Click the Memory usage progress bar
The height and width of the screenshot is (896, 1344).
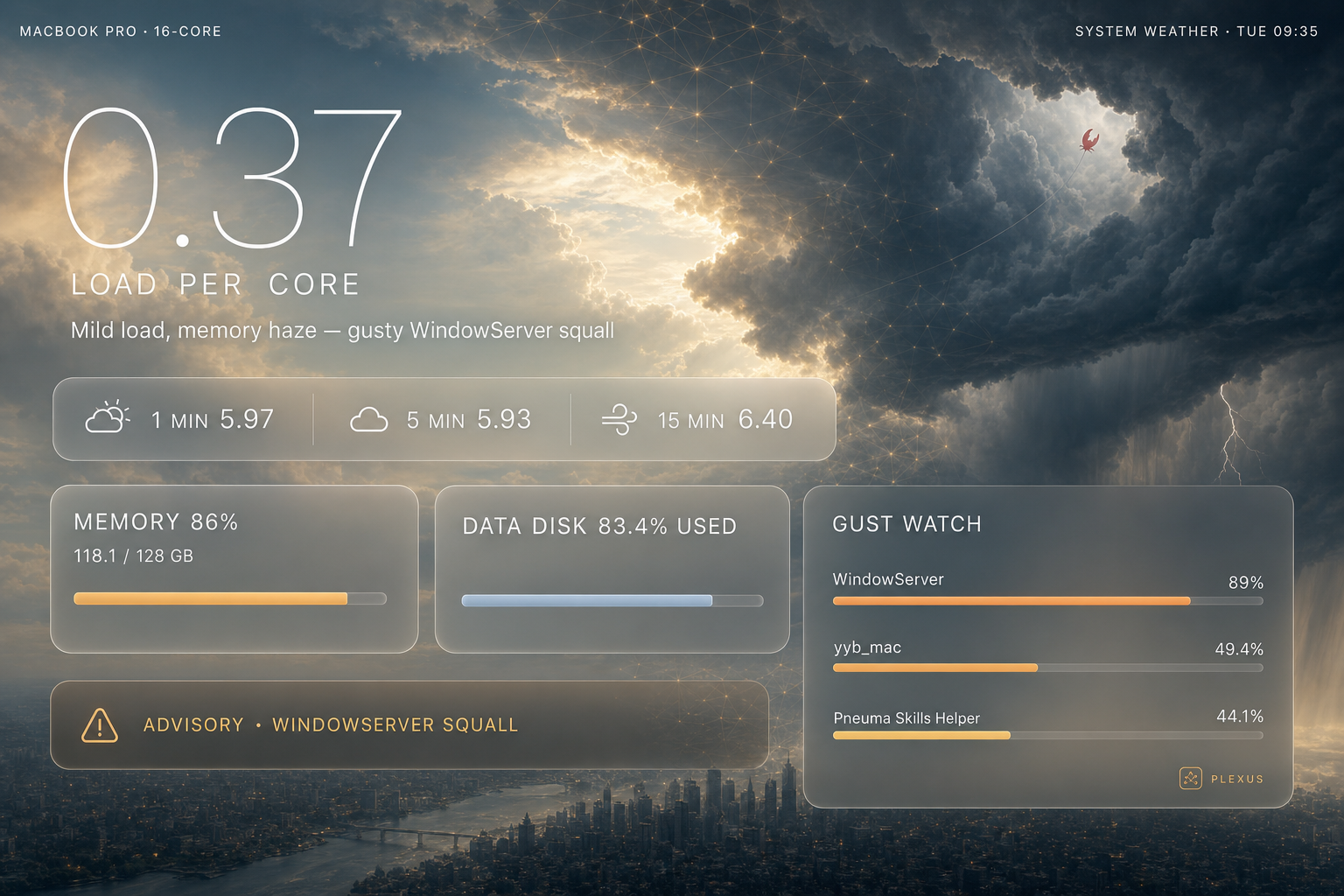point(230,598)
